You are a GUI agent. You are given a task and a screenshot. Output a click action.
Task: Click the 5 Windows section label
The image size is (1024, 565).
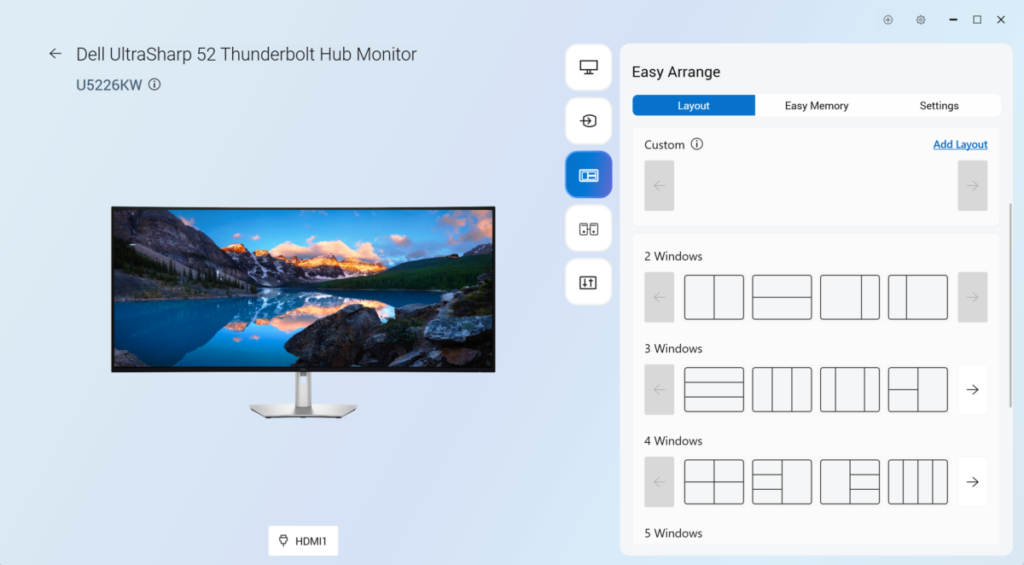[x=673, y=533]
